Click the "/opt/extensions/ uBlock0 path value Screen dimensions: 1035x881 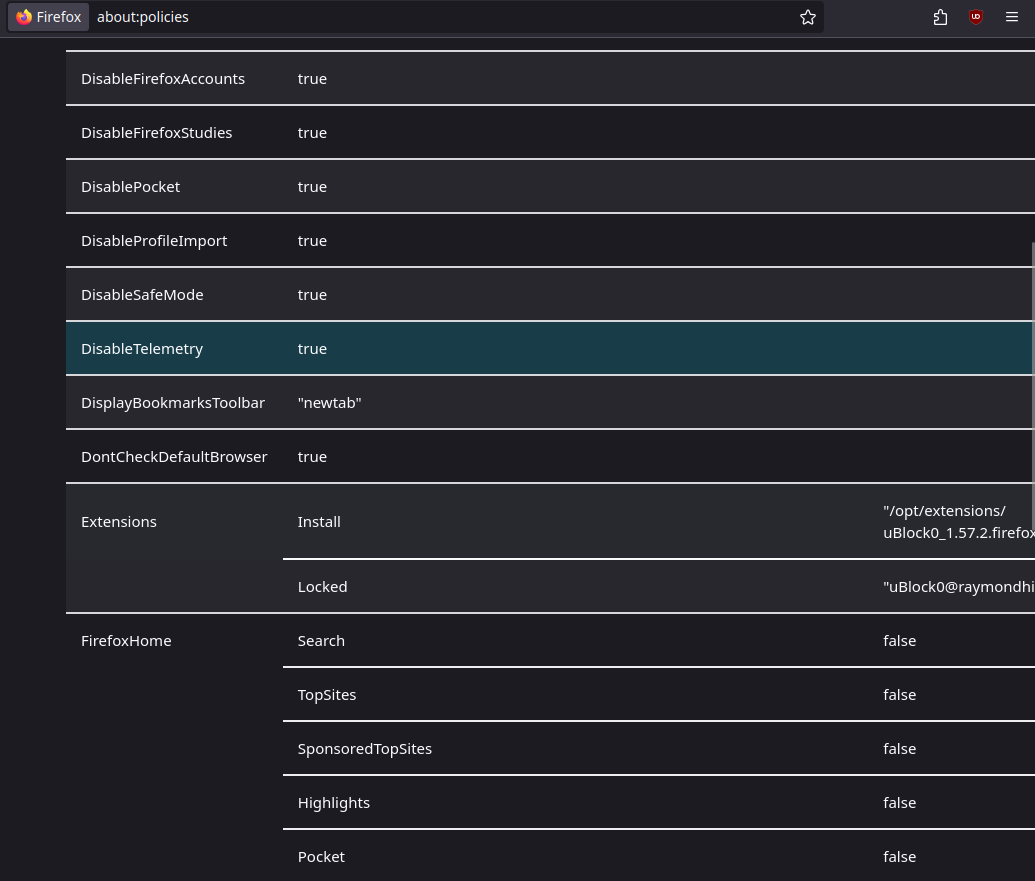click(x=958, y=522)
